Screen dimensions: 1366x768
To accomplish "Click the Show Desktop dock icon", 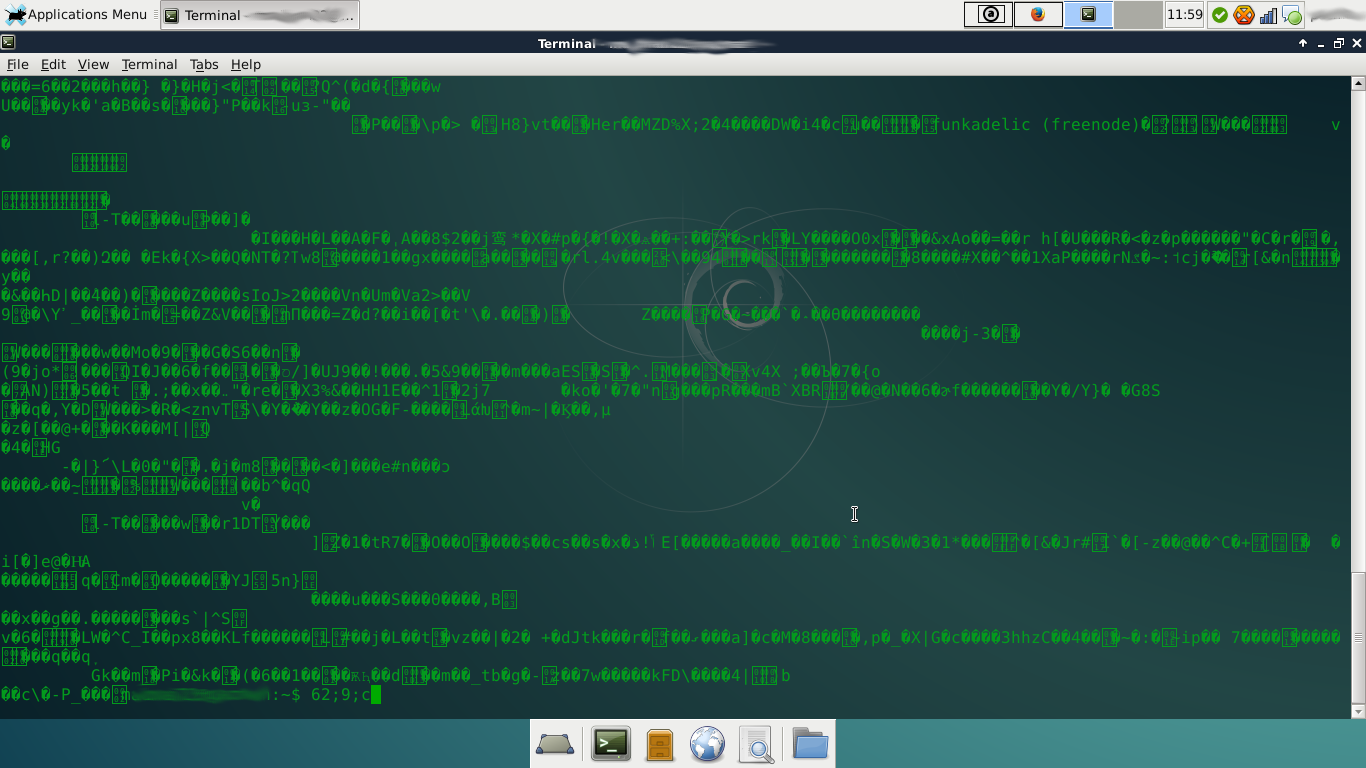I will 555,744.
